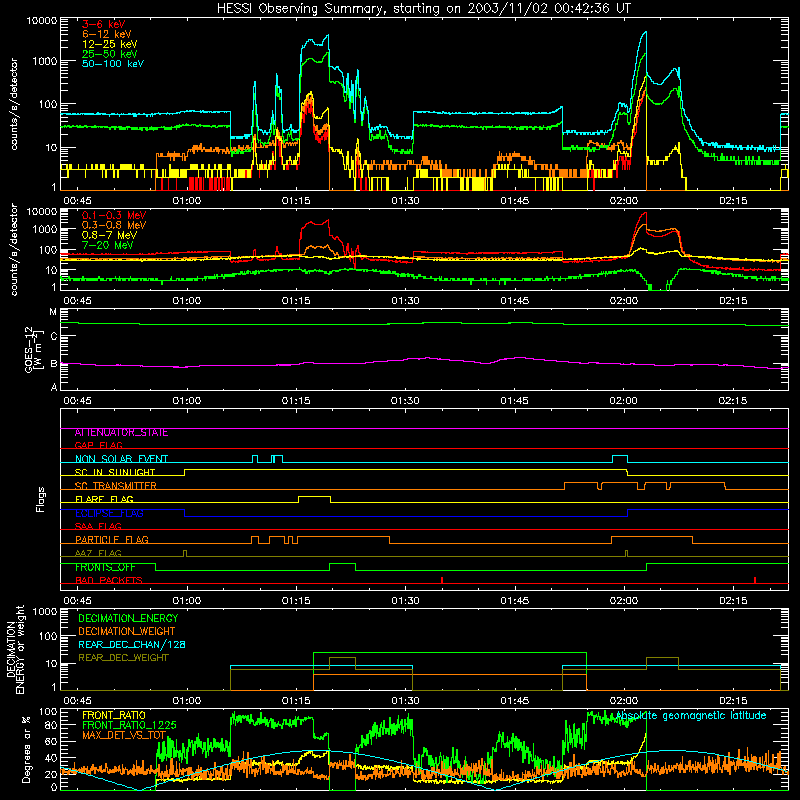
Task: Click the FRONT_RATIO legend label
Action: [x=114, y=715]
